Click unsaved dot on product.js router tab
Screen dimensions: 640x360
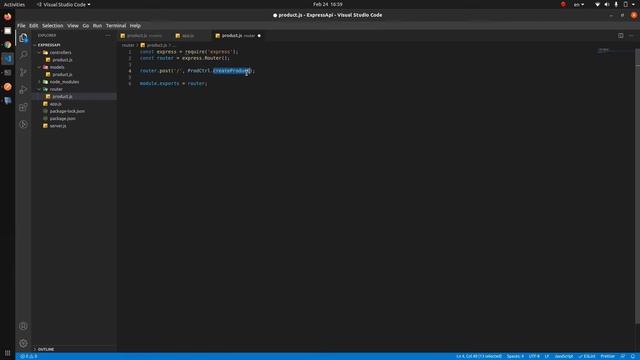tap(259, 36)
